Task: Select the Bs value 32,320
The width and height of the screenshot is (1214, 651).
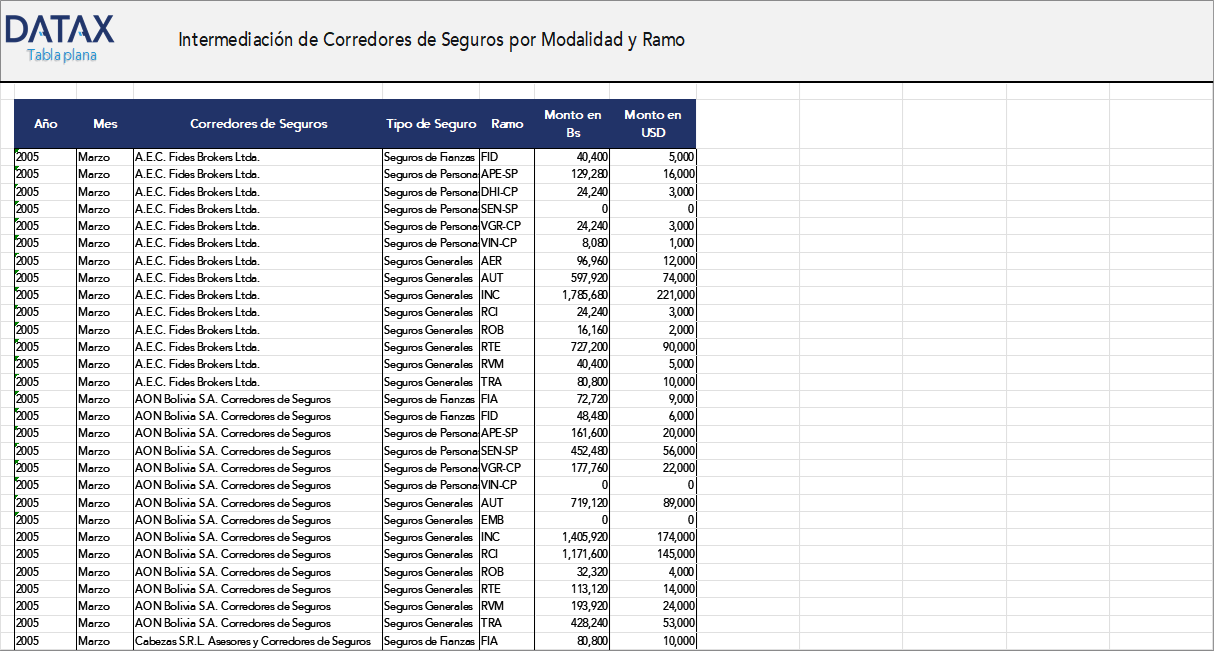Action: pos(572,572)
